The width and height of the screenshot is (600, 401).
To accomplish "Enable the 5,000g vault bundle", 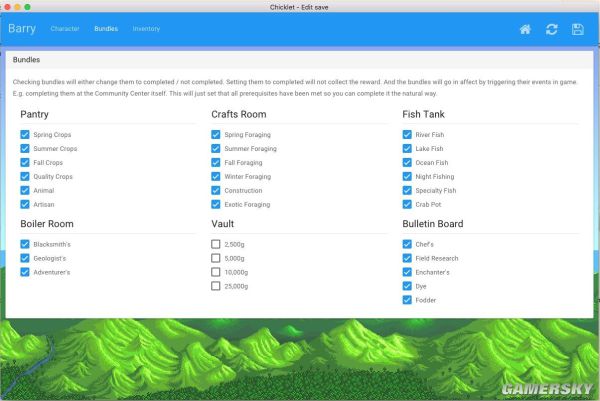I will tap(216, 258).
